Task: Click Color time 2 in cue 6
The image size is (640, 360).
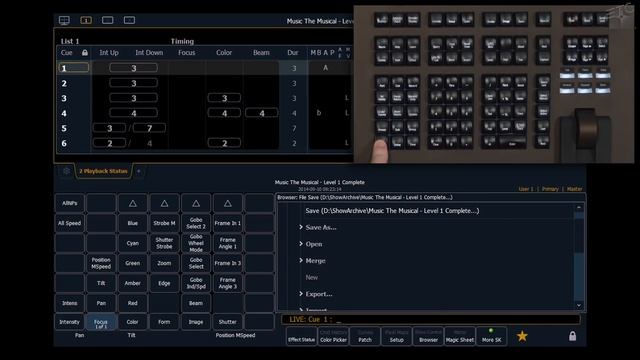Action: (224, 143)
